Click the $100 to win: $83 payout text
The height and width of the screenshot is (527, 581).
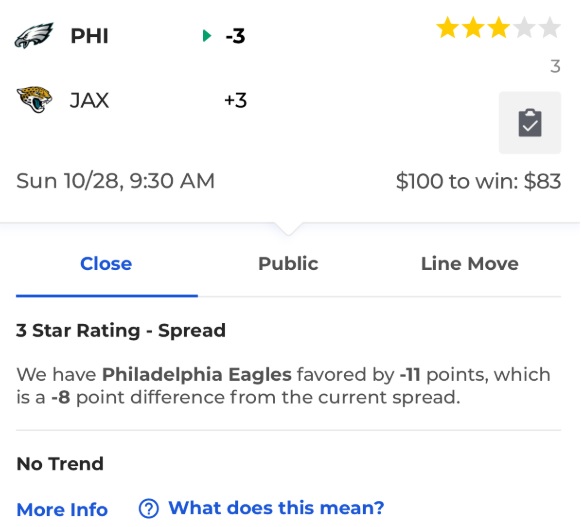(478, 181)
